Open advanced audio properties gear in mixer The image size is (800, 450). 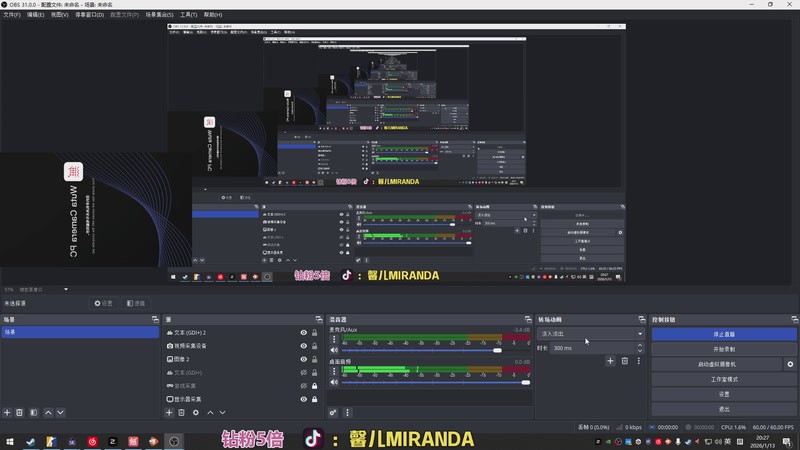tap(333, 412)
